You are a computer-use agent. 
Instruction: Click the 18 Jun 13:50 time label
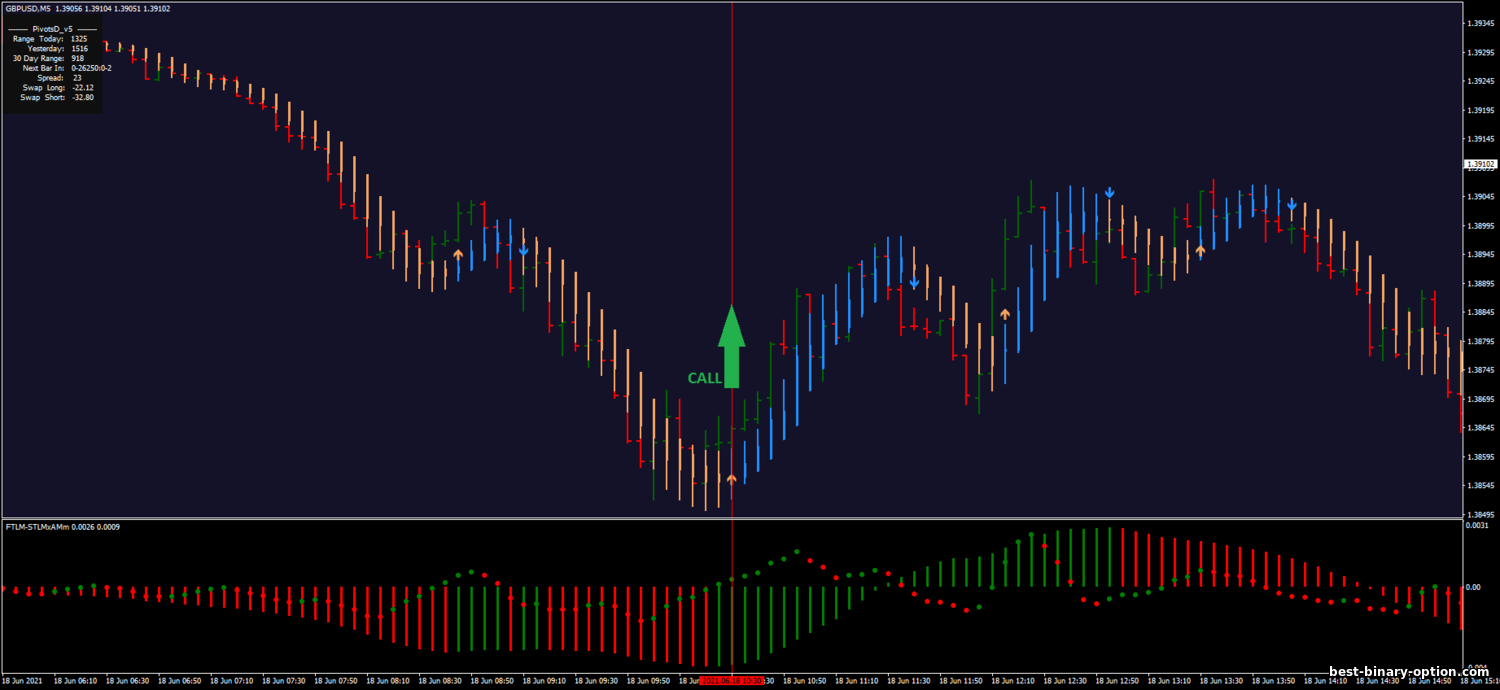[x=1275, y=680]
